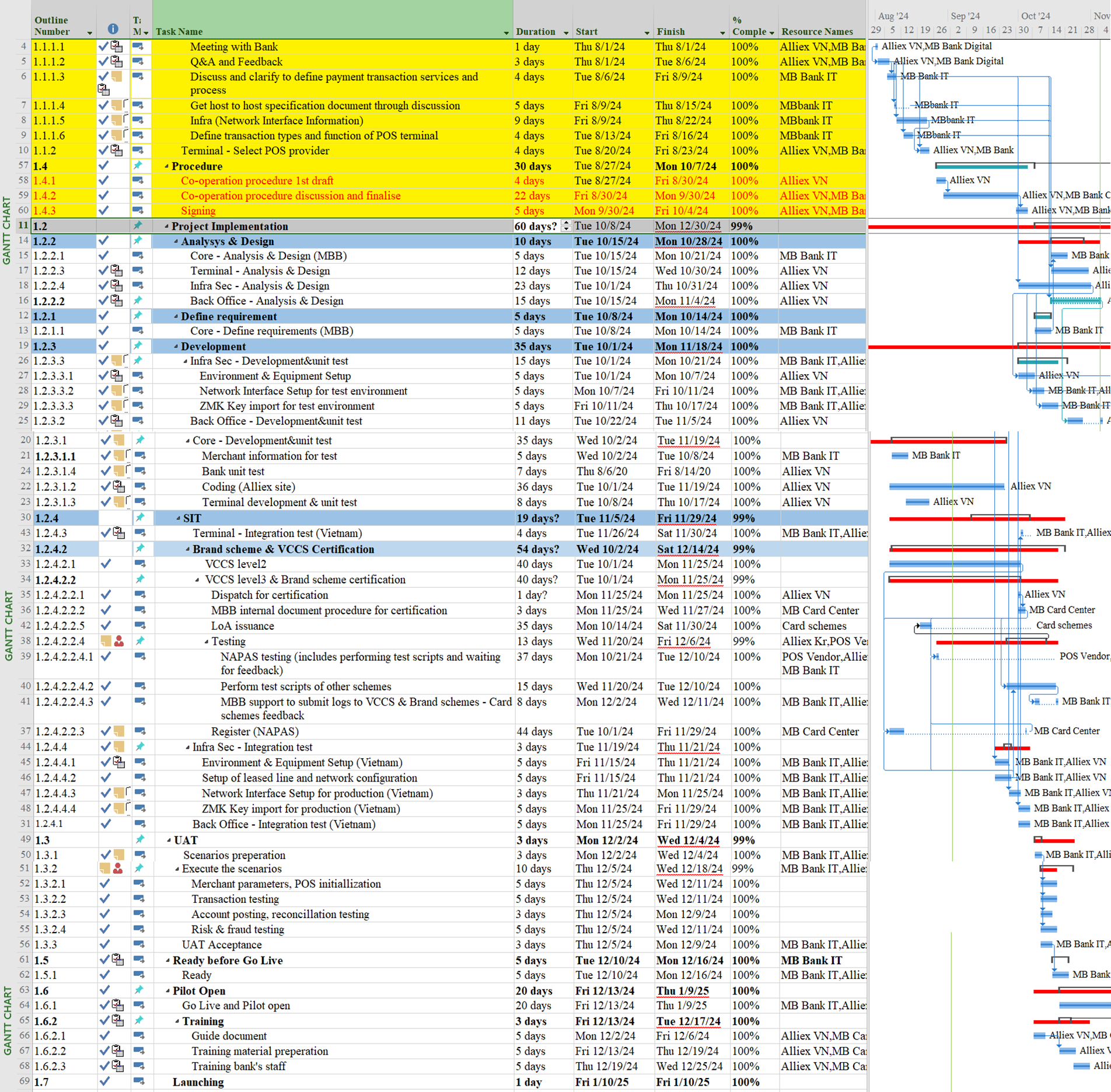
Task: Click the pin task mode icon in Project Implementation row
Action: (138, 225)
